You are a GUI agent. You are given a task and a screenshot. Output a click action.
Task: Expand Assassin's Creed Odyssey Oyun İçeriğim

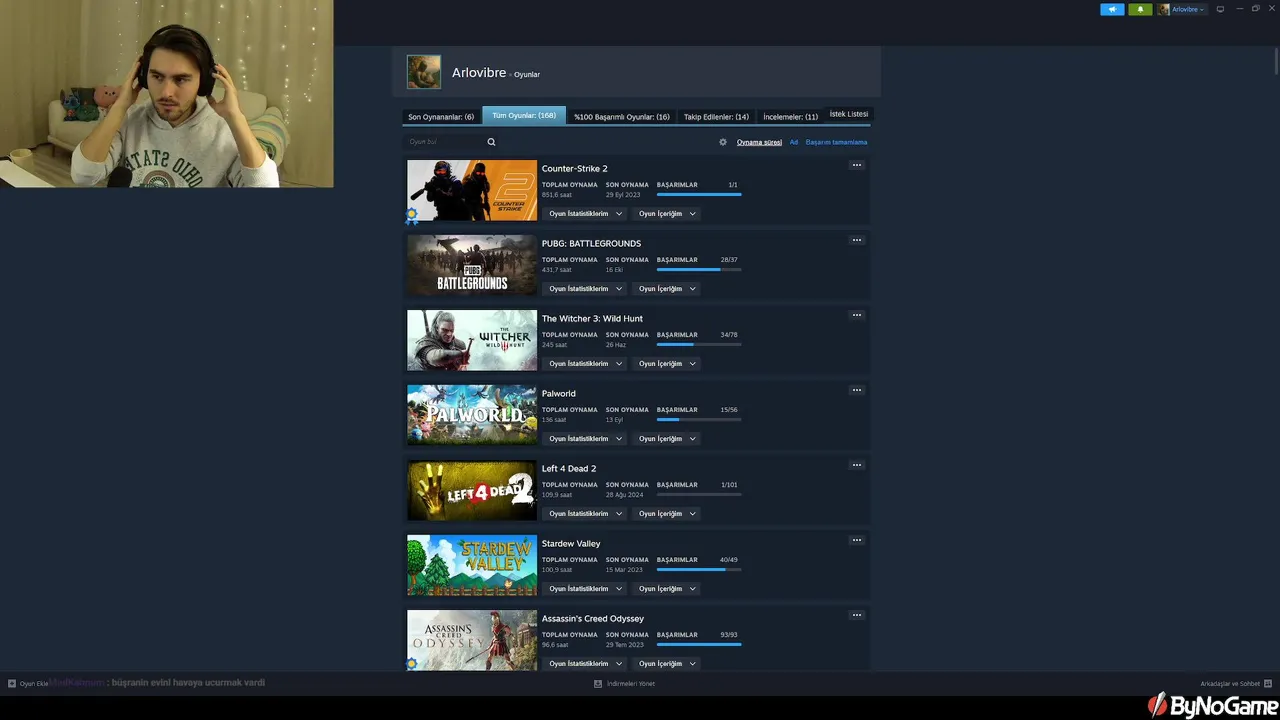pyautogui.click(x=667, y=664)
